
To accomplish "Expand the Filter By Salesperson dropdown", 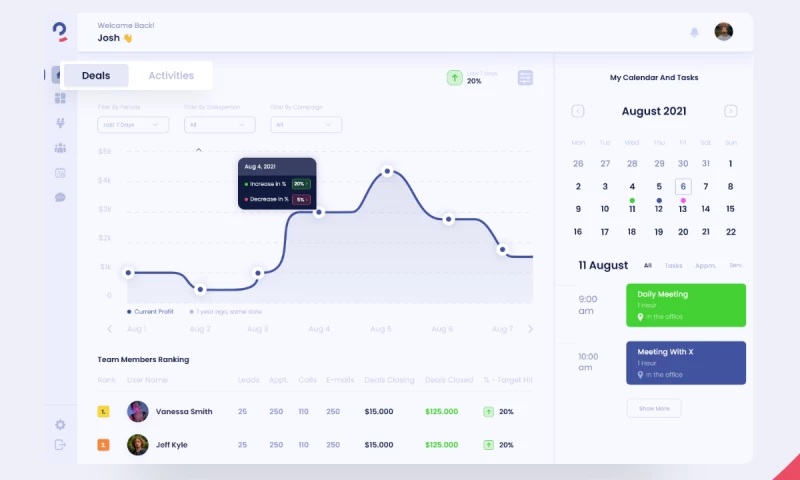I will [x=219, y=125].
